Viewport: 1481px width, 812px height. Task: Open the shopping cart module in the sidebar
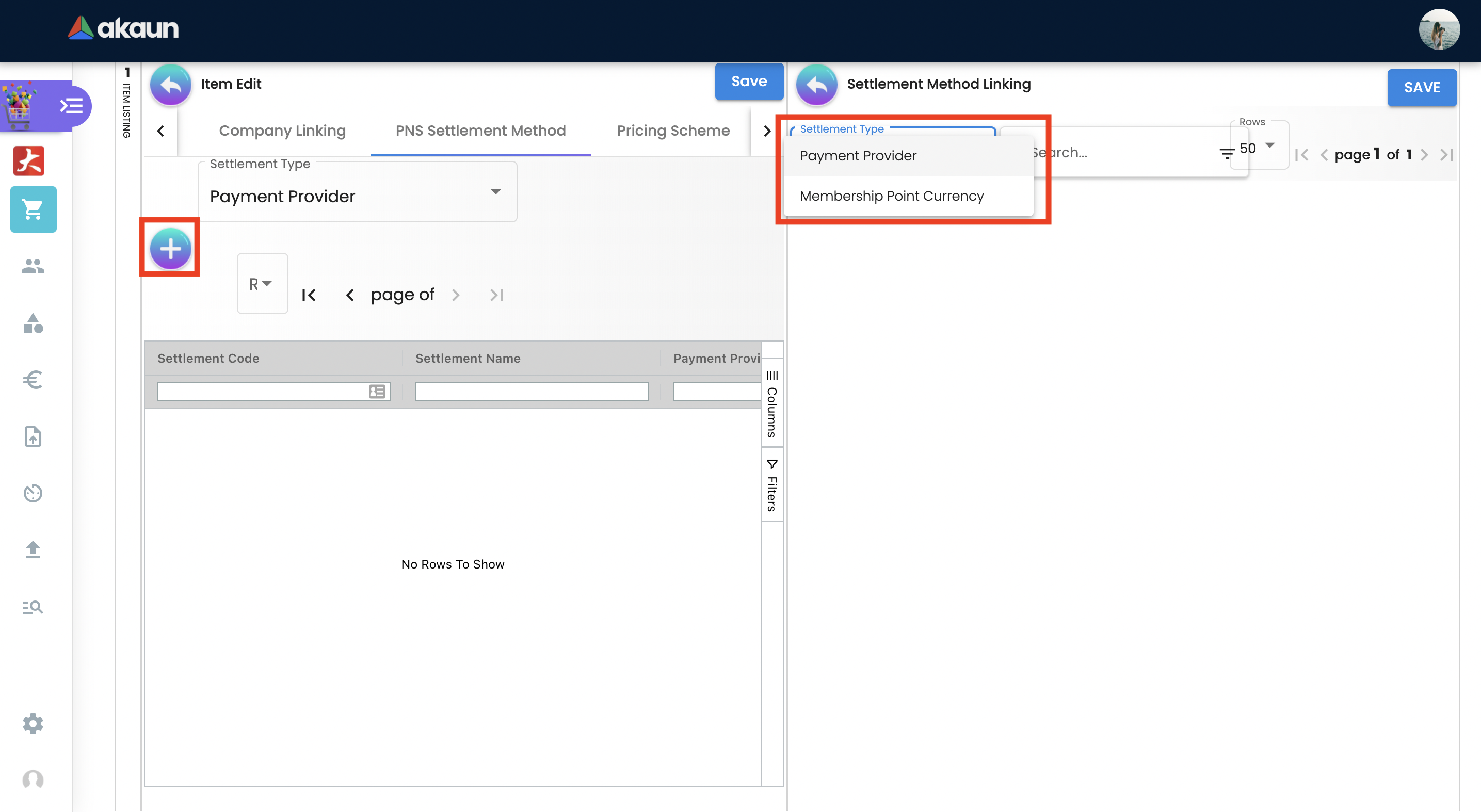pos(34,209)
